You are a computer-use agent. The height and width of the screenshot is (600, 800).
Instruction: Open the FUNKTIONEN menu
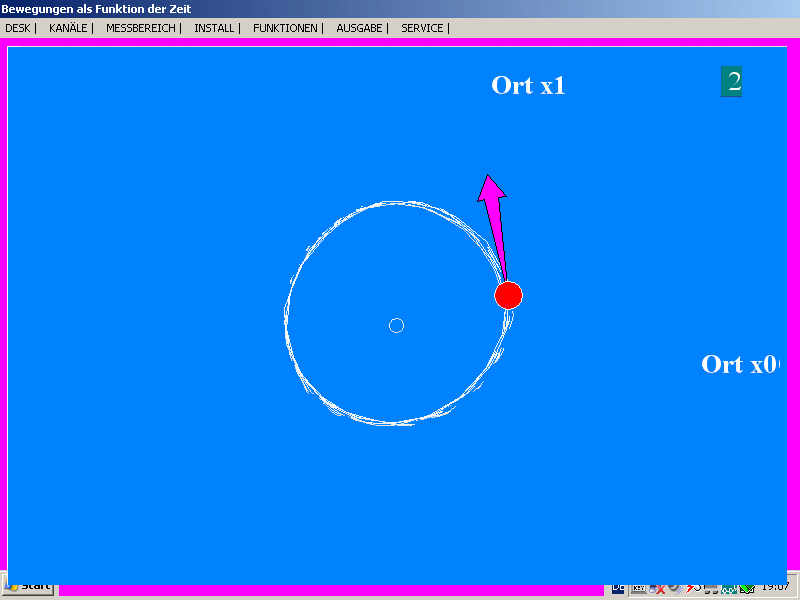pyautogui.click(x=285, y=28)
